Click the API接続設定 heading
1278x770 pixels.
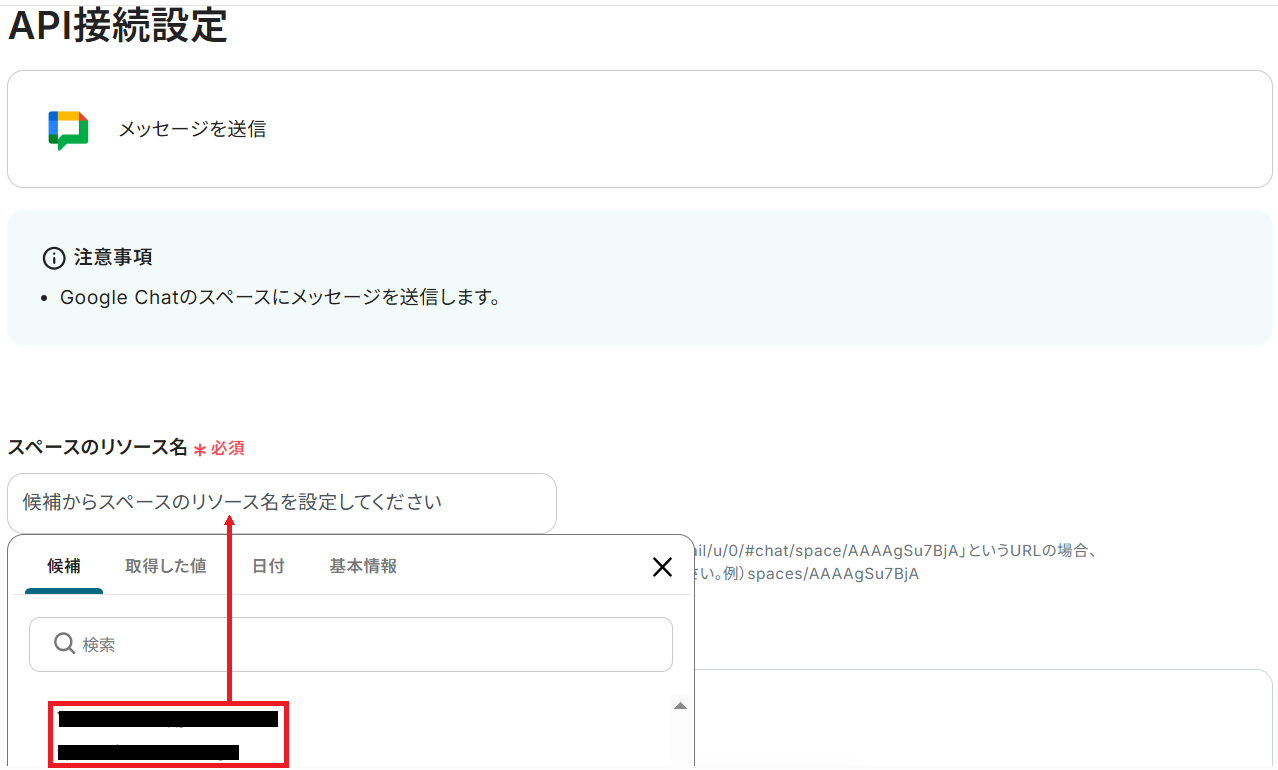(118, 26)
